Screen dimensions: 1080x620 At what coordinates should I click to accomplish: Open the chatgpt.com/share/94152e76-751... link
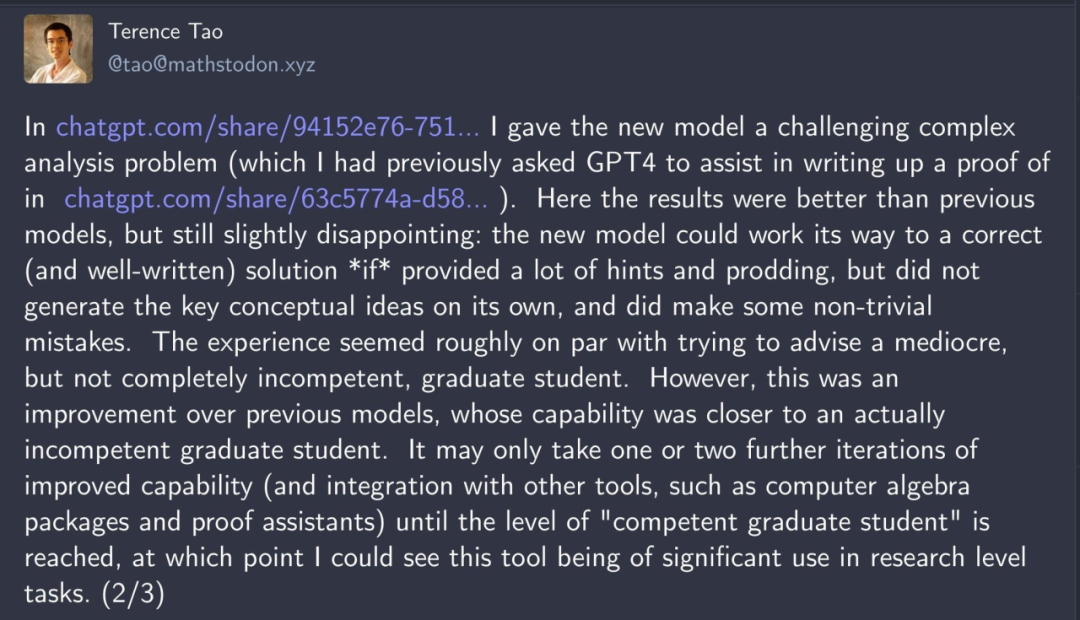pyautogui.click(x=267, y=127)
